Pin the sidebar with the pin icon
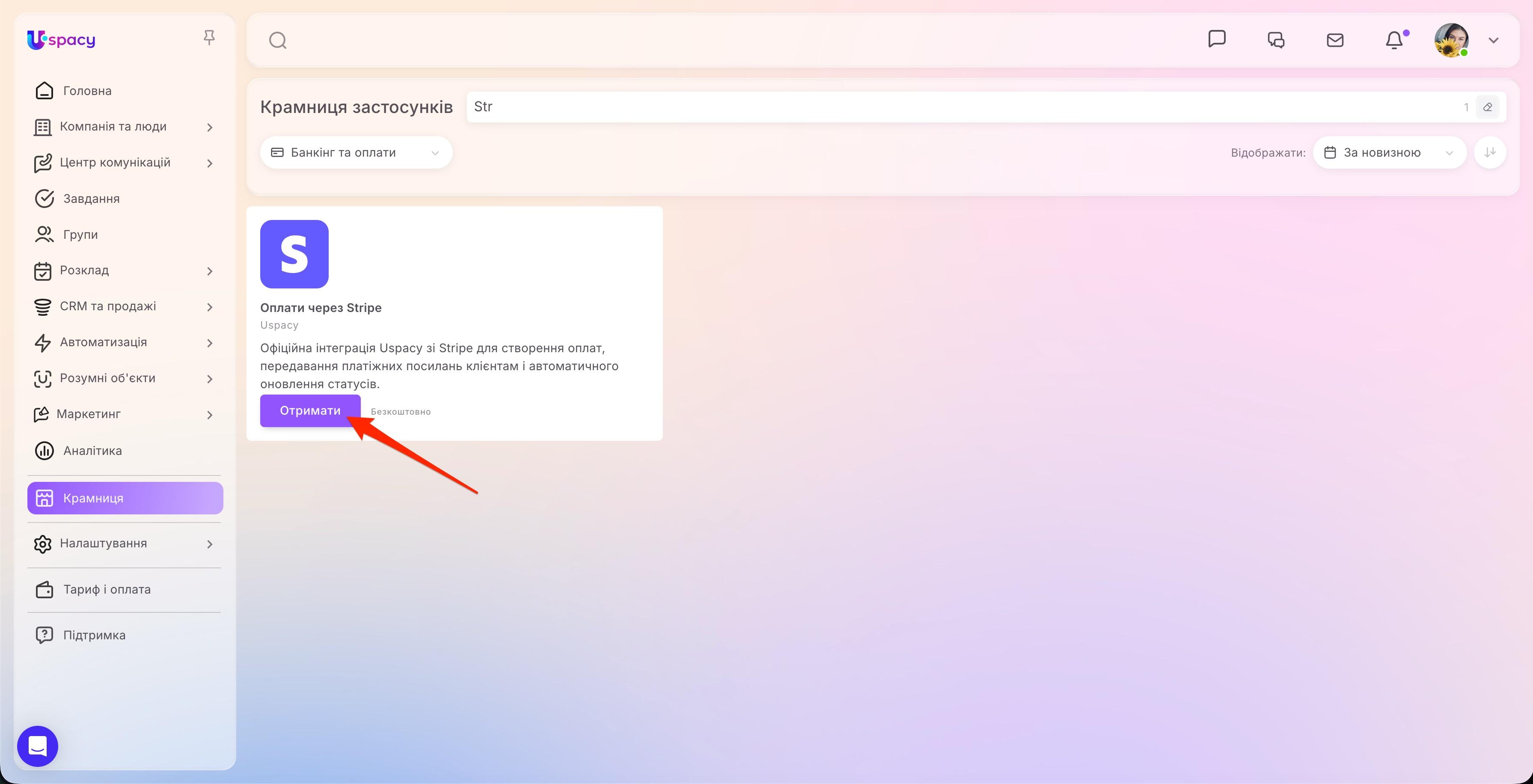Image resolution: width=1533 pixels, height=784 pixels. (209, 38)
